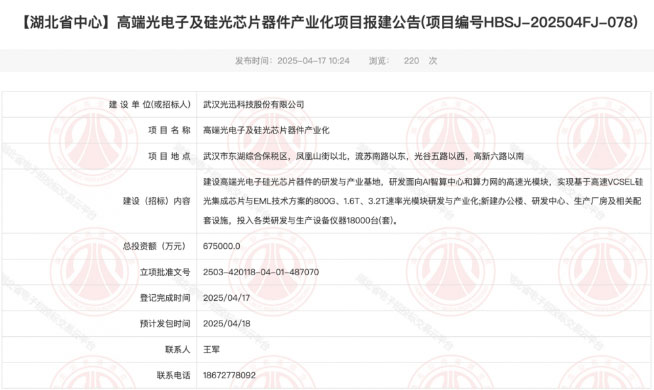Click the publish time 2025-04-17 10:24
This screenshot has width=654, height=390.
[313, 61]
